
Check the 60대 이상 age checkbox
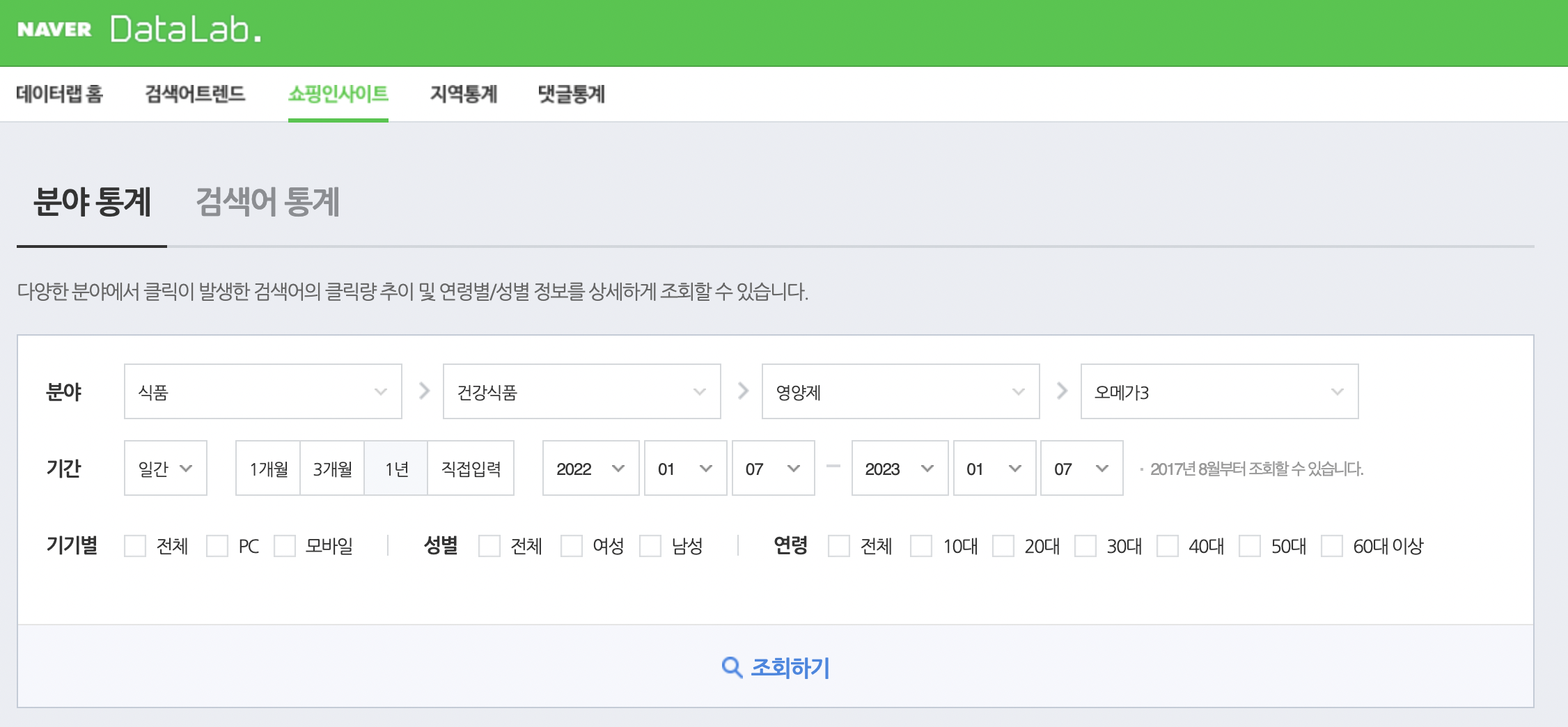tap(1332, 546)
